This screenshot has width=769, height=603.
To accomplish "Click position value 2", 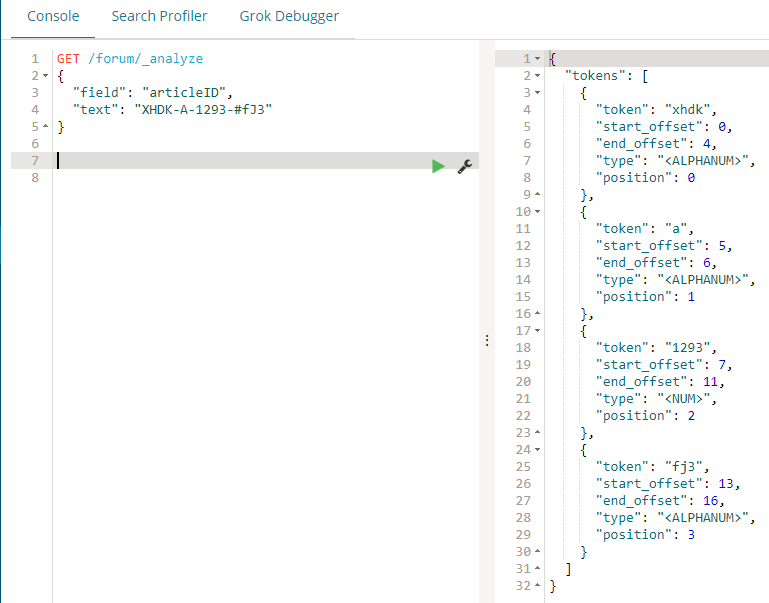I will [x=691, y=416].
